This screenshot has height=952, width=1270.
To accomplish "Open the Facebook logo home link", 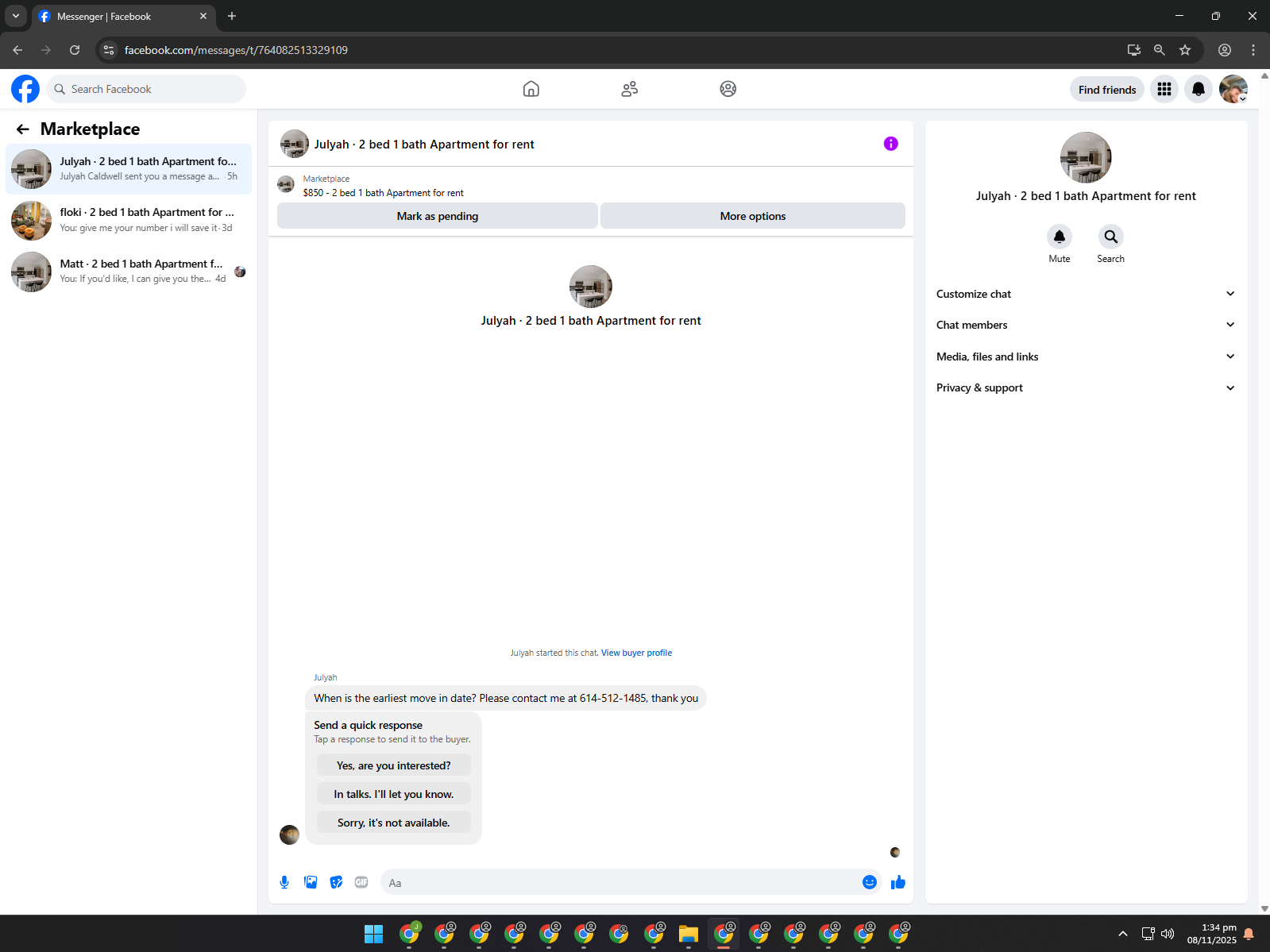I will tap(25, 89).
